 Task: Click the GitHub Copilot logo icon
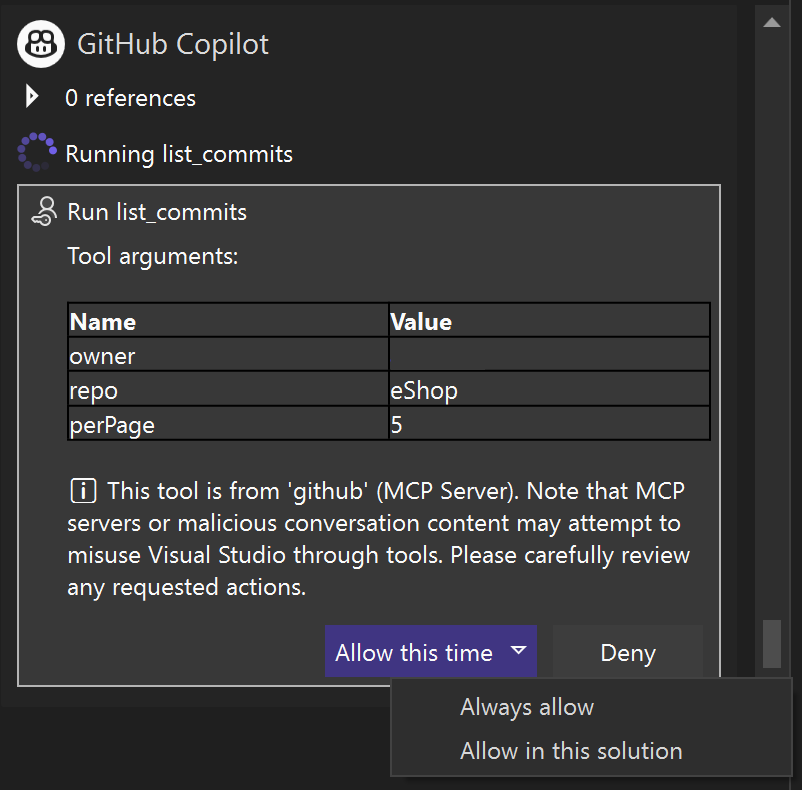point(40,43)
